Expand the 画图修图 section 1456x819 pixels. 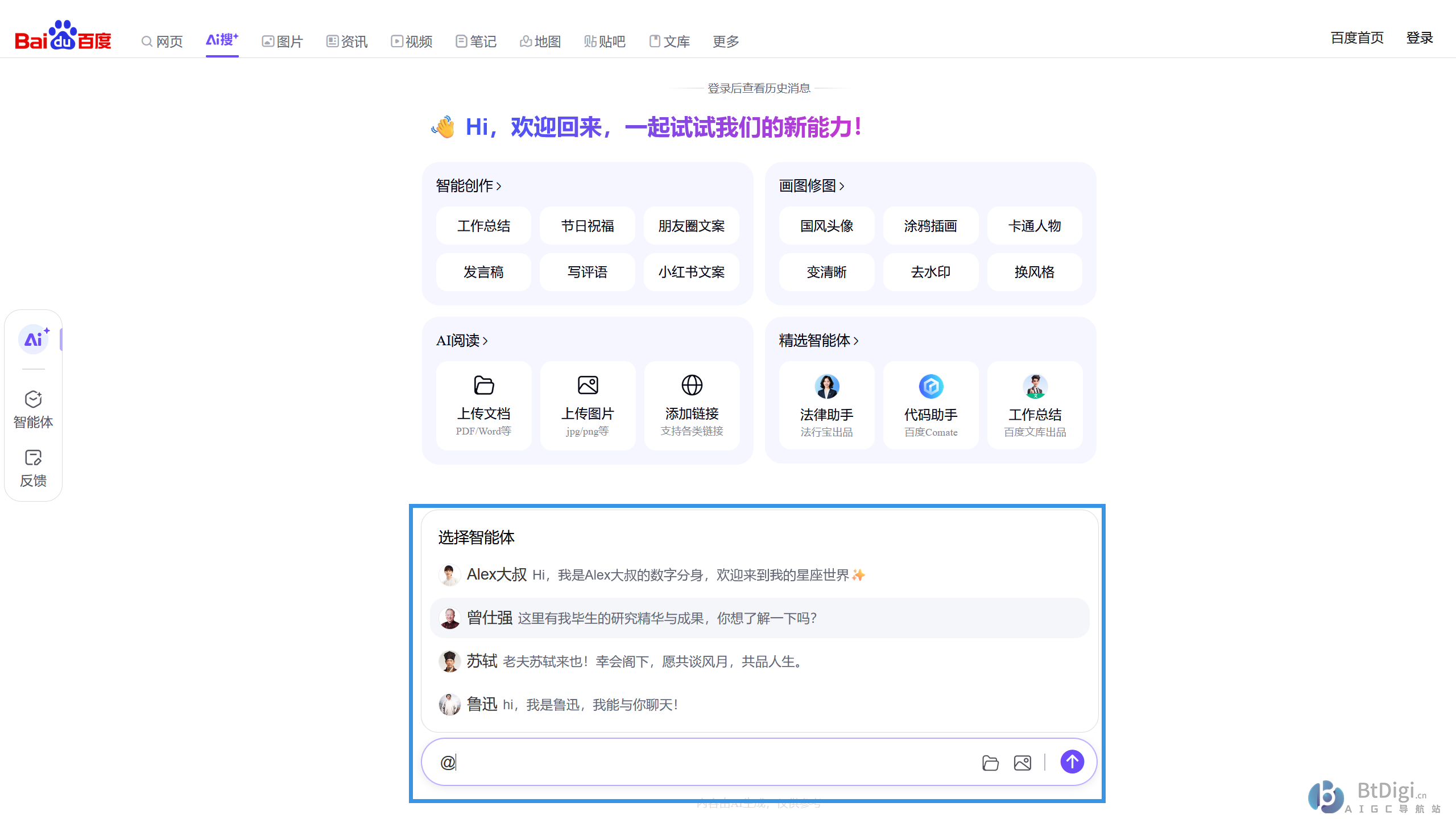[812, 186]
